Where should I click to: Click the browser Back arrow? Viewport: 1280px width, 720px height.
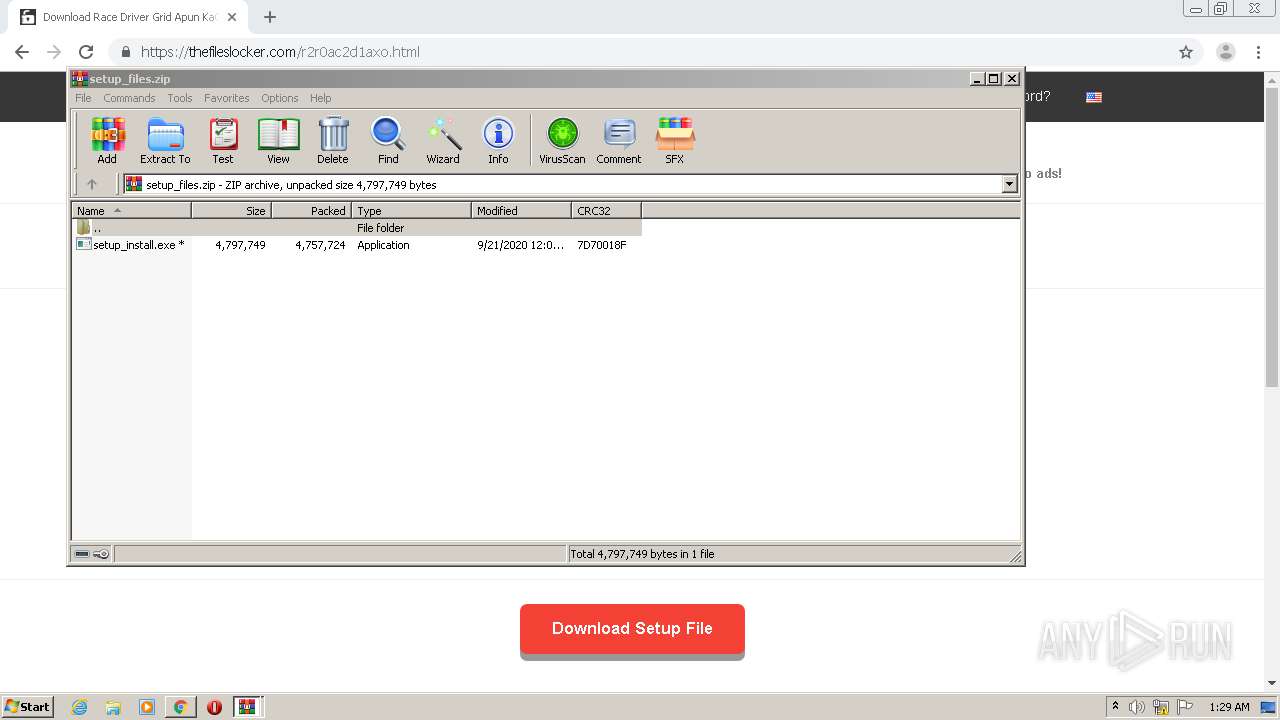22,52
